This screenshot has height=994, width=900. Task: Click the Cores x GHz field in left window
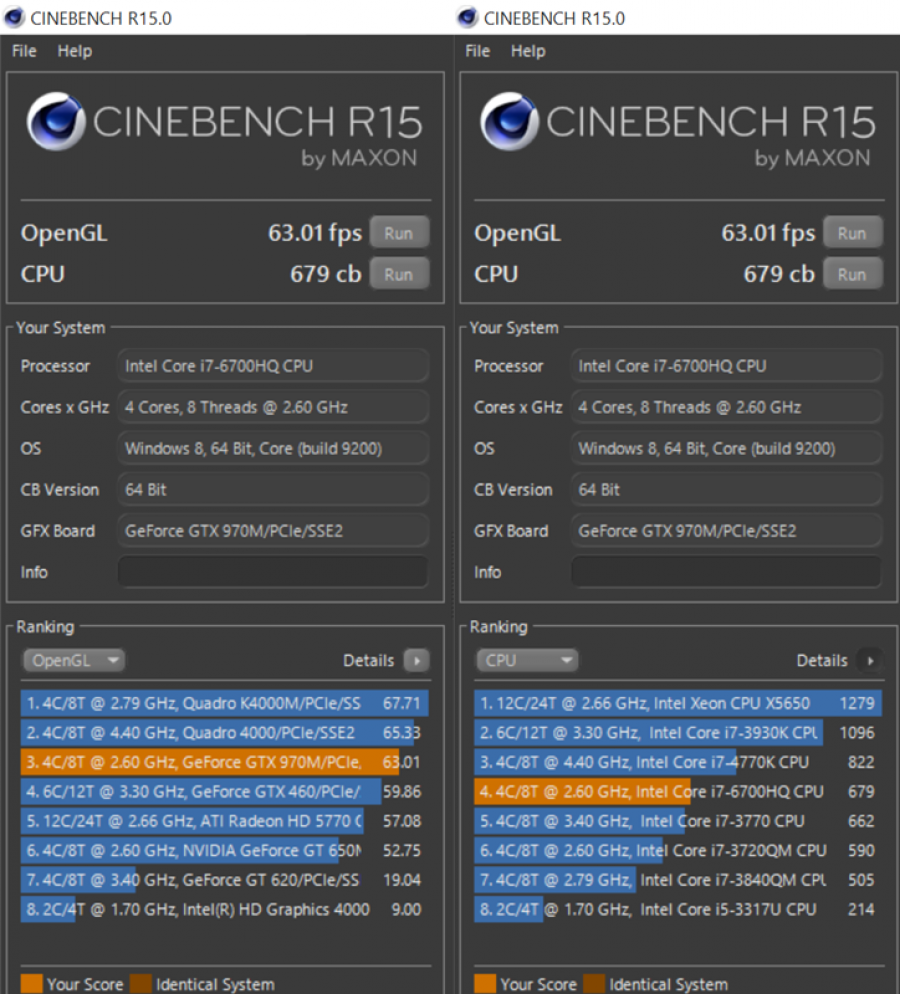click(x=273, y=407)
